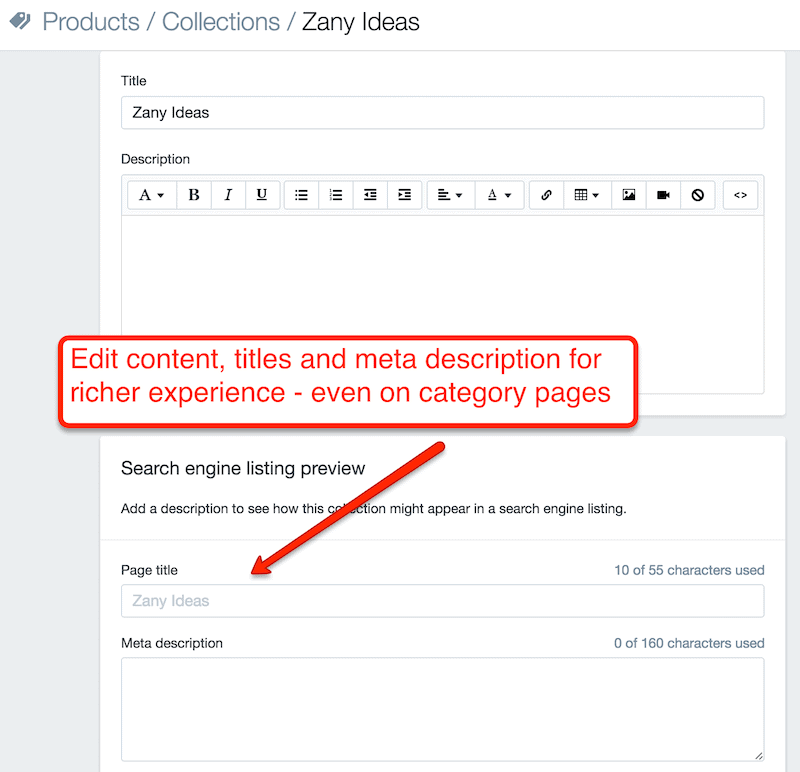Open the font formatting dropdown
Viewport: 800px width, 772px height.
coord(152,195)
